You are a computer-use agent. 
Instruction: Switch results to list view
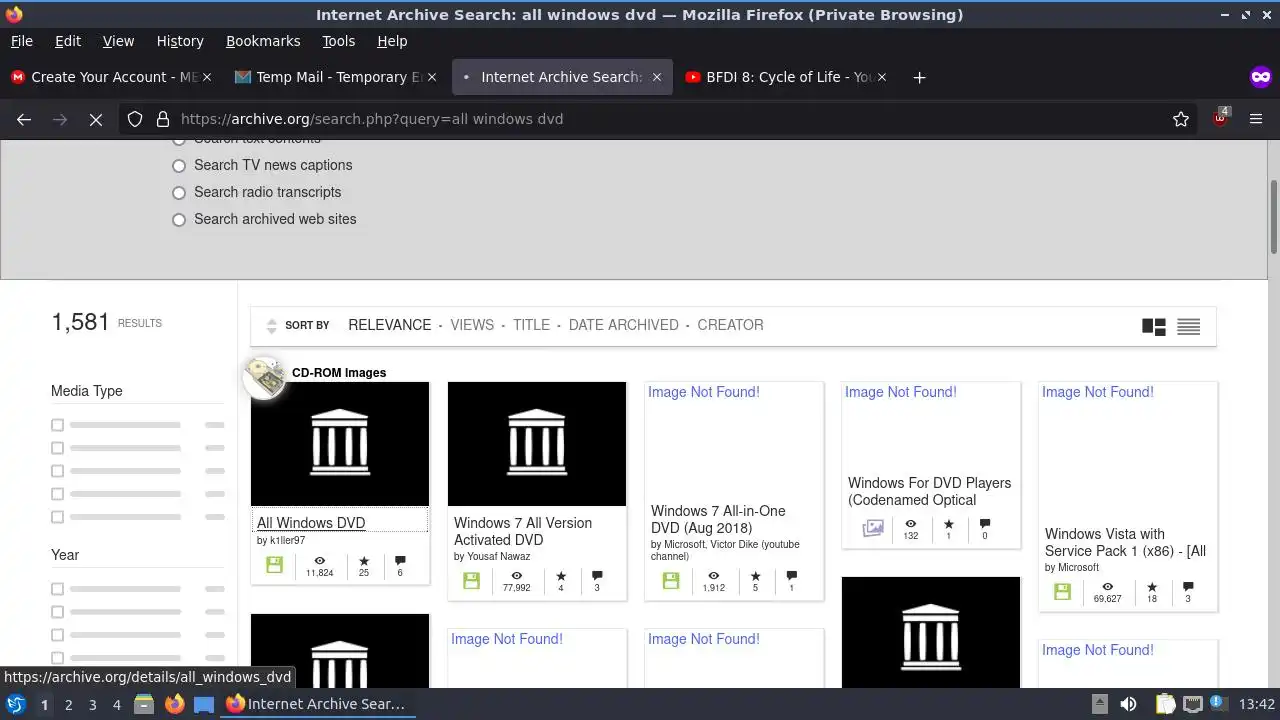tap(1188, 327)
